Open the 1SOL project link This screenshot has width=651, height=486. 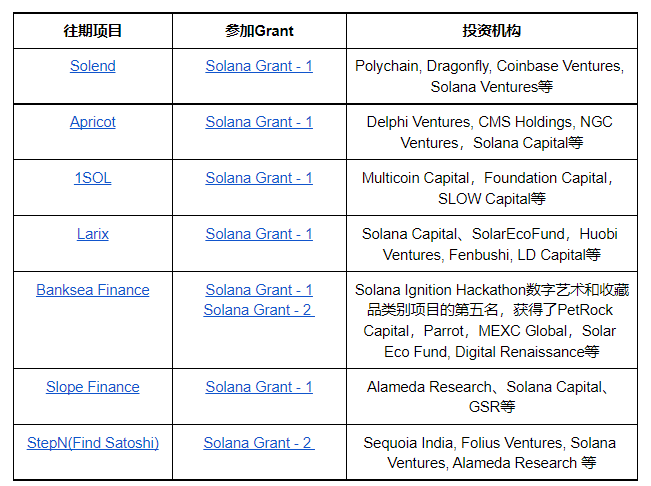93,178
